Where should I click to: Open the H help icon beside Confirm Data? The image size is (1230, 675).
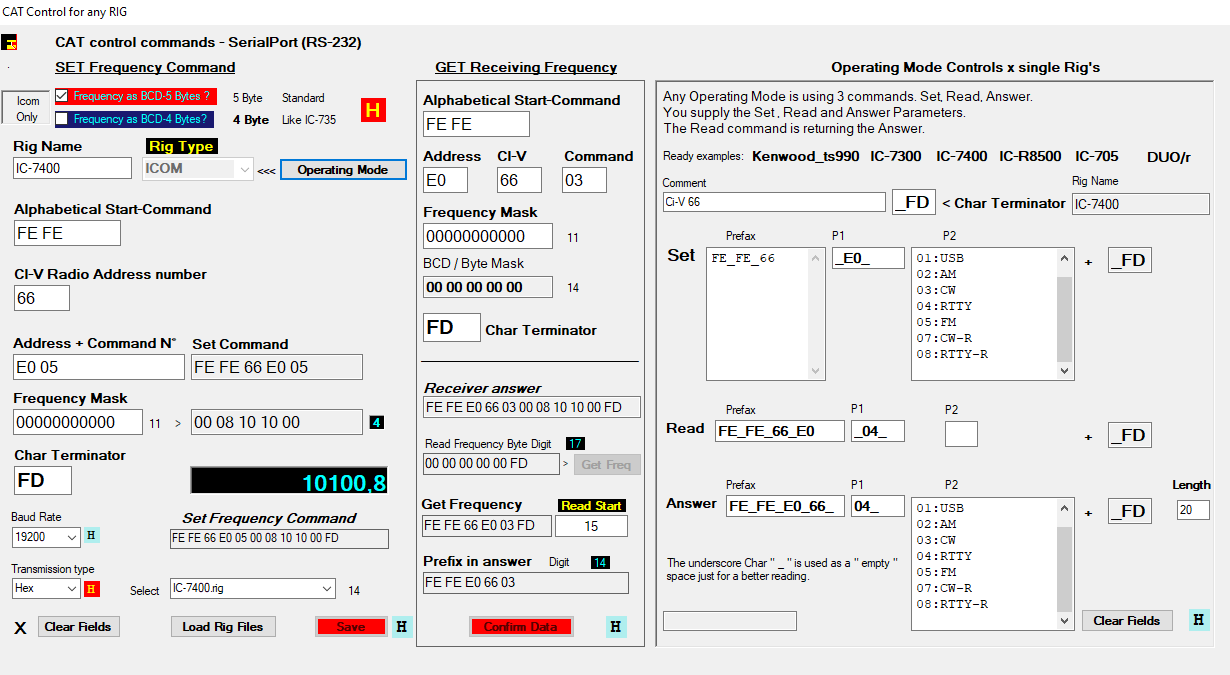click(x=616, y=627)
